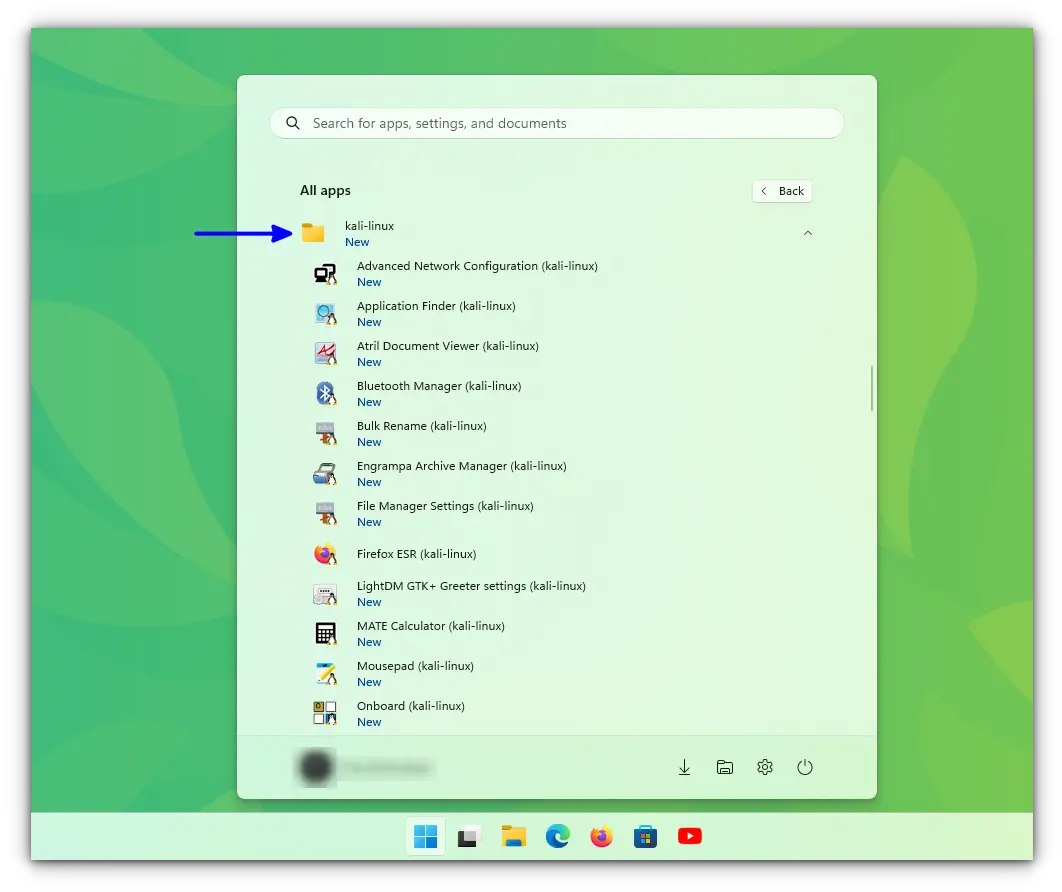Open File Manager Settings icon

click(326, 513)
